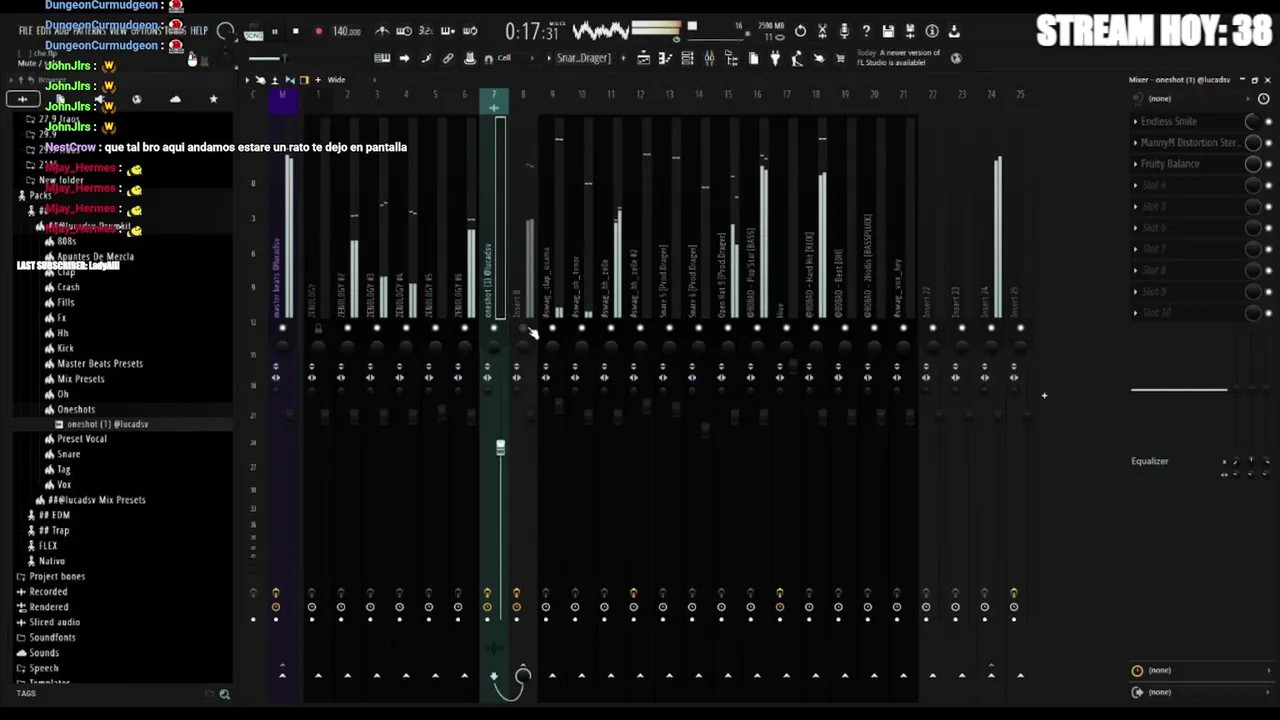Save project with the floppy disk icon
Screen dimensions: 1280x720
888,32
